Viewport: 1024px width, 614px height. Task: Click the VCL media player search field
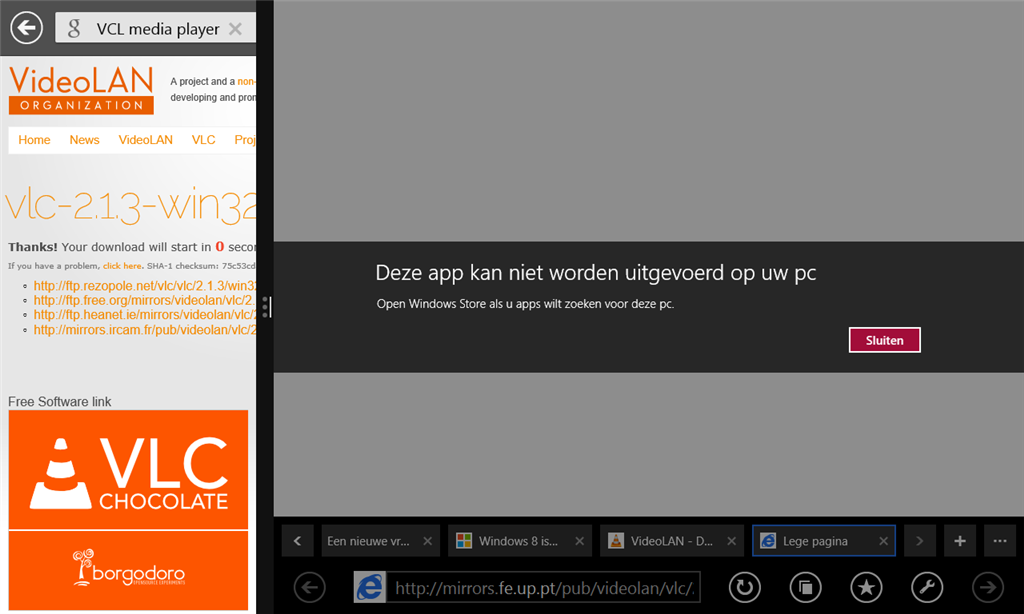[x=155, y=29]
